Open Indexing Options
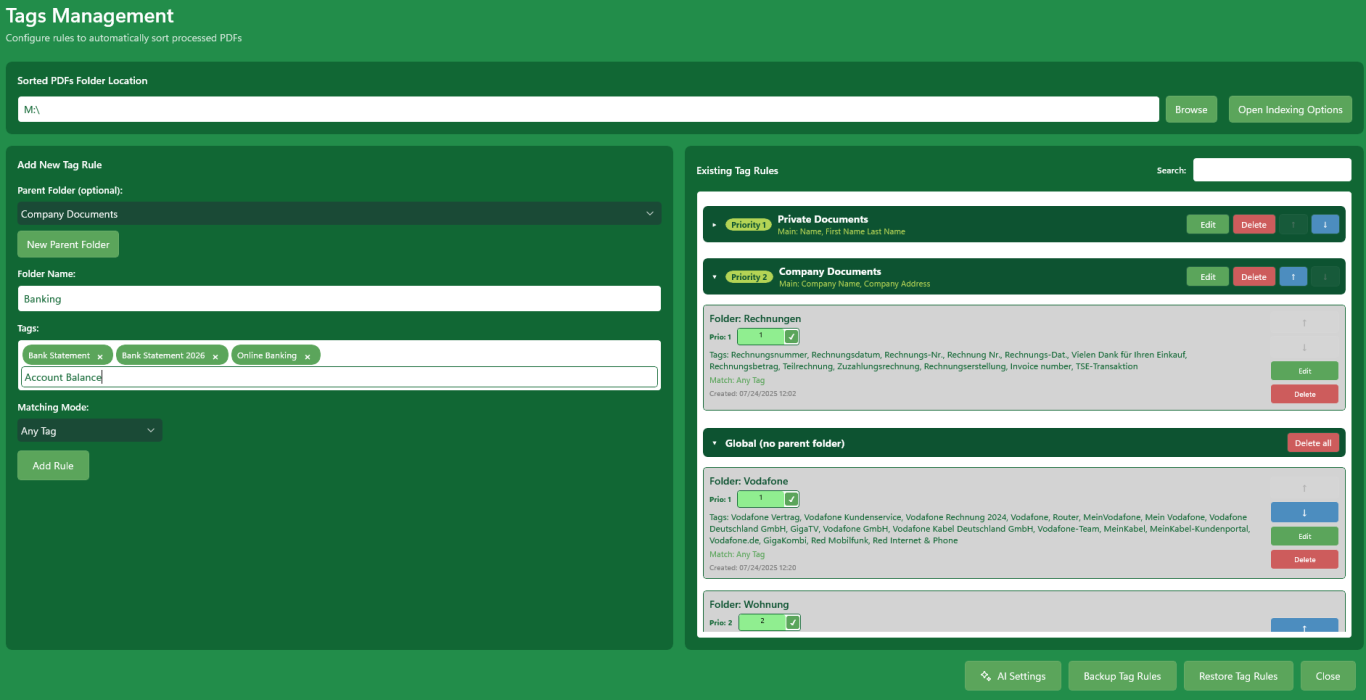This screenshot has width=1366, height=700. 1290,109
